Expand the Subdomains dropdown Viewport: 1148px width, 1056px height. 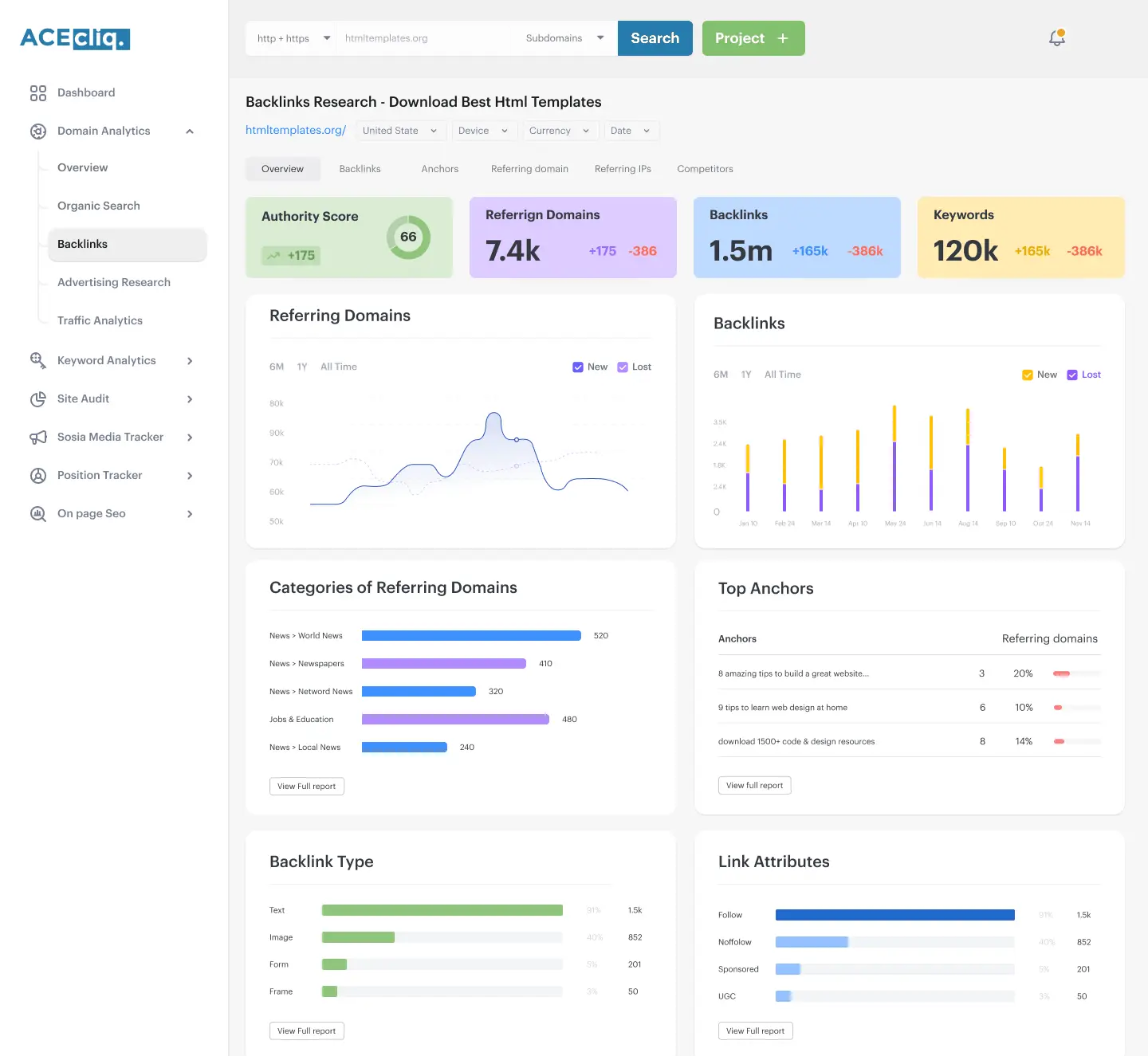click(x=564, y=38)
